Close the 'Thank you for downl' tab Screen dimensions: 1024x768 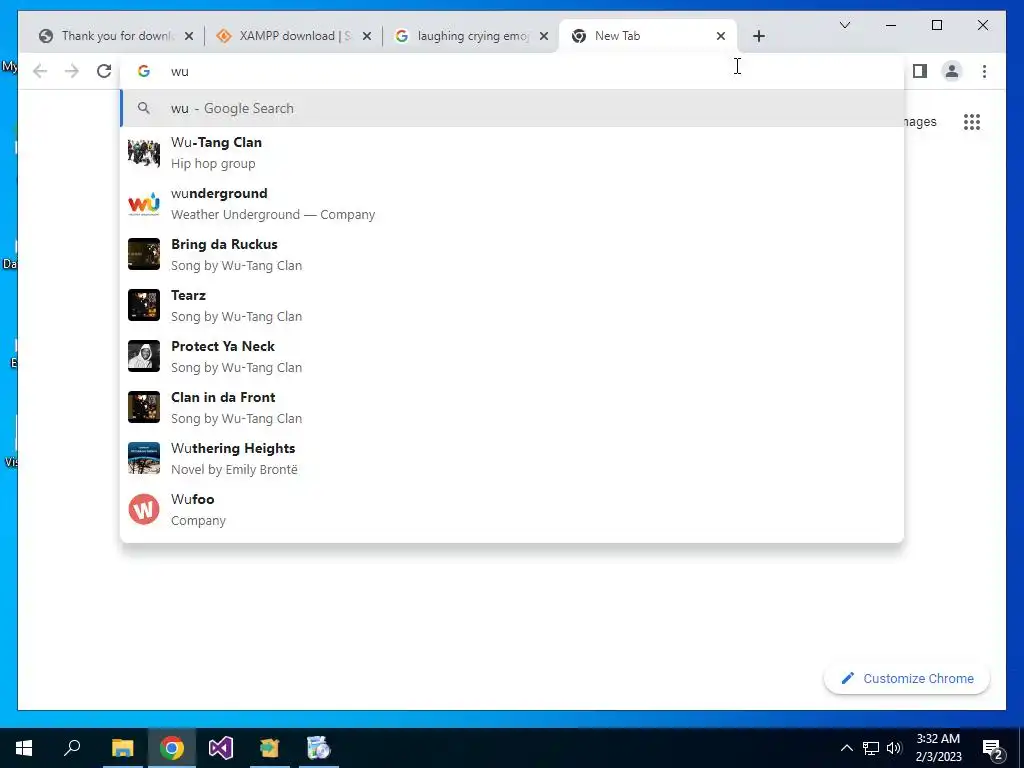[x=189, y=36]
